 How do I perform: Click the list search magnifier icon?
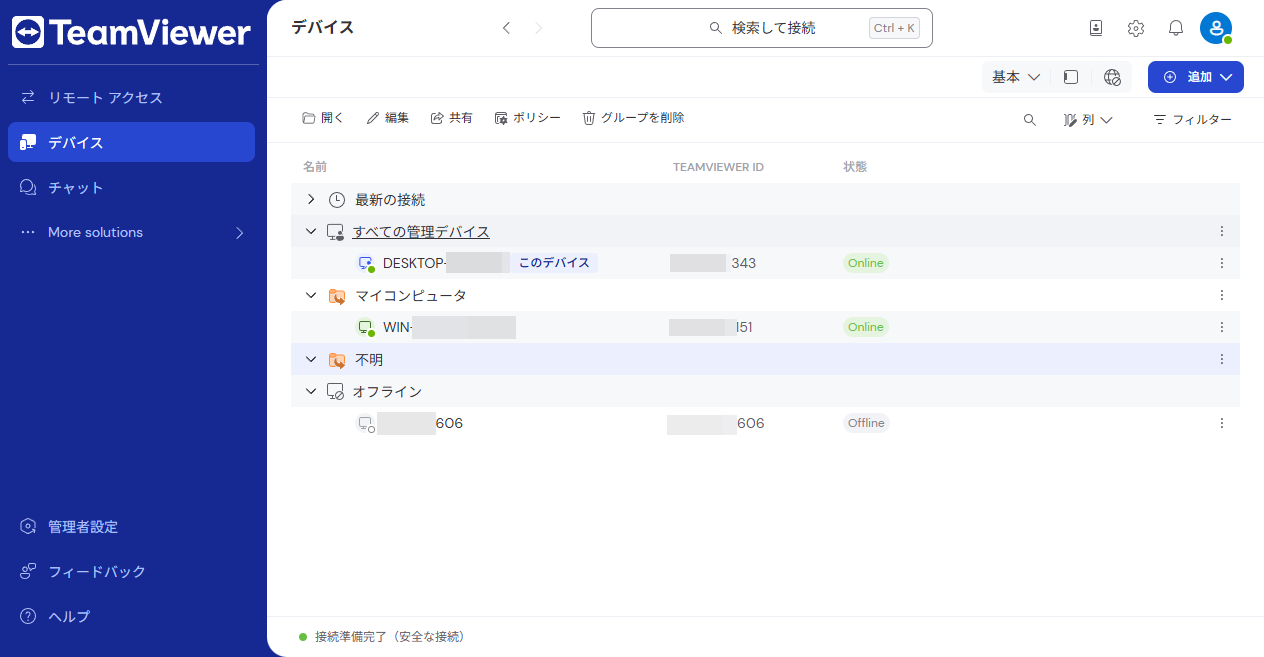(1030, 120)
